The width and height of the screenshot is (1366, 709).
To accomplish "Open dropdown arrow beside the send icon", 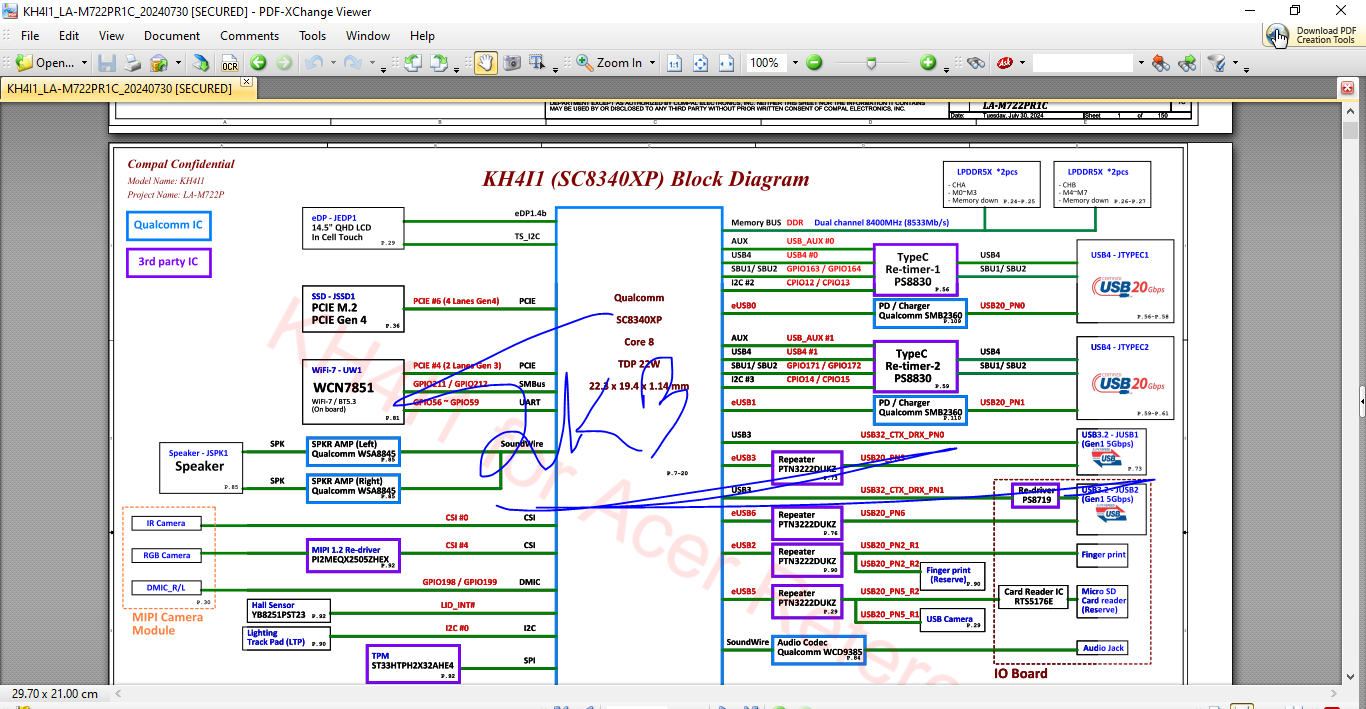I will pos(178,63).
